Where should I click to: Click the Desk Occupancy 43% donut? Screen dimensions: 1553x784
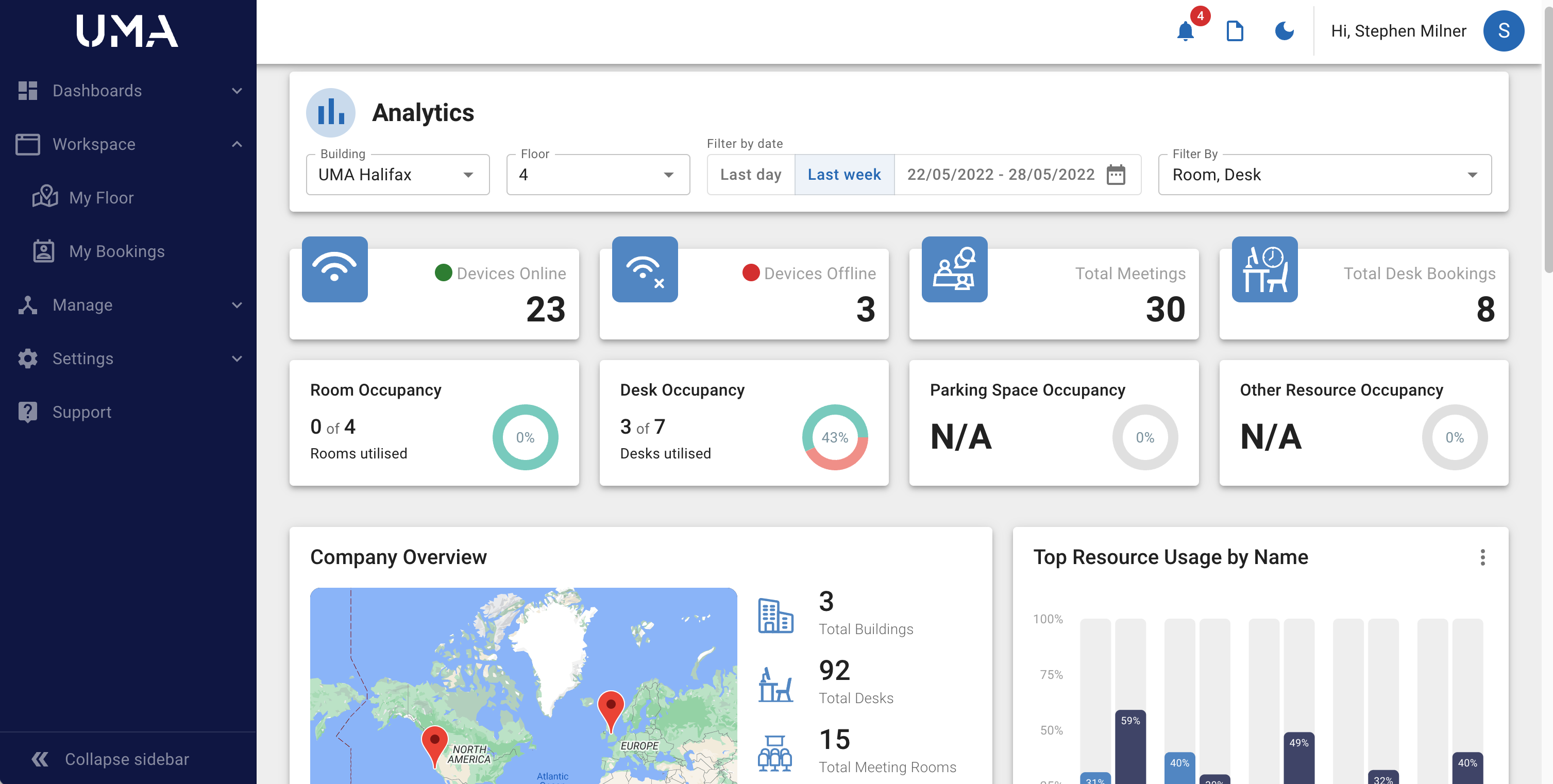(x=834, y=437)
